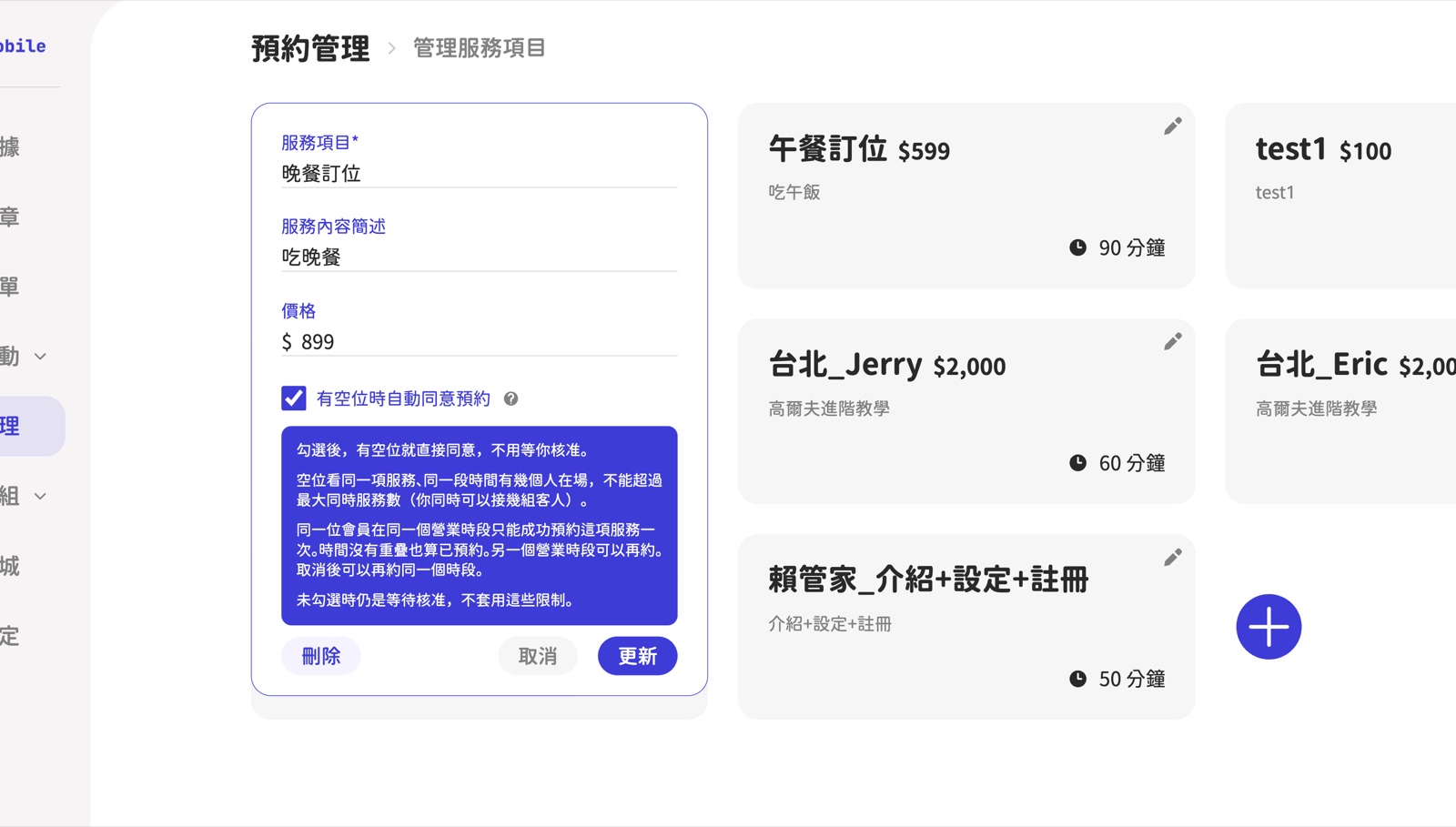Viewport: 1456px width, 827px height.
Task: Click the 更新 button to save
Action: coord(638,656)
